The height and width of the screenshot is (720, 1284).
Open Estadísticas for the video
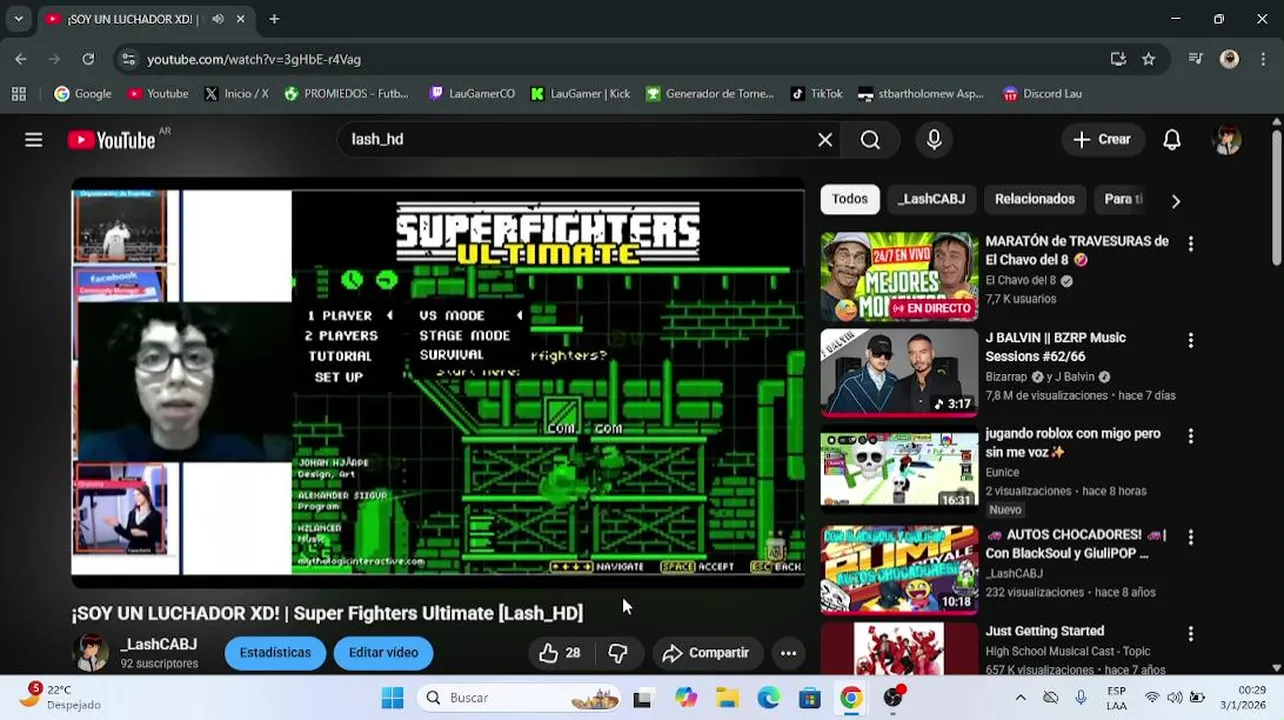point(275,653)
